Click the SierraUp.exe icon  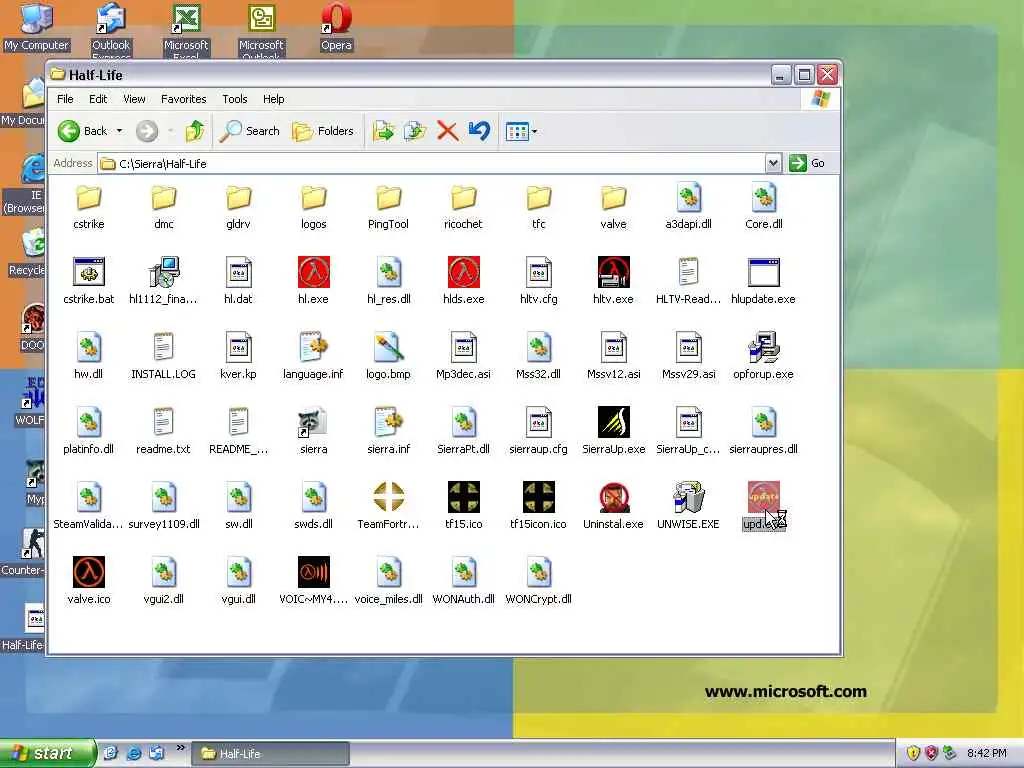pos(613,422)
